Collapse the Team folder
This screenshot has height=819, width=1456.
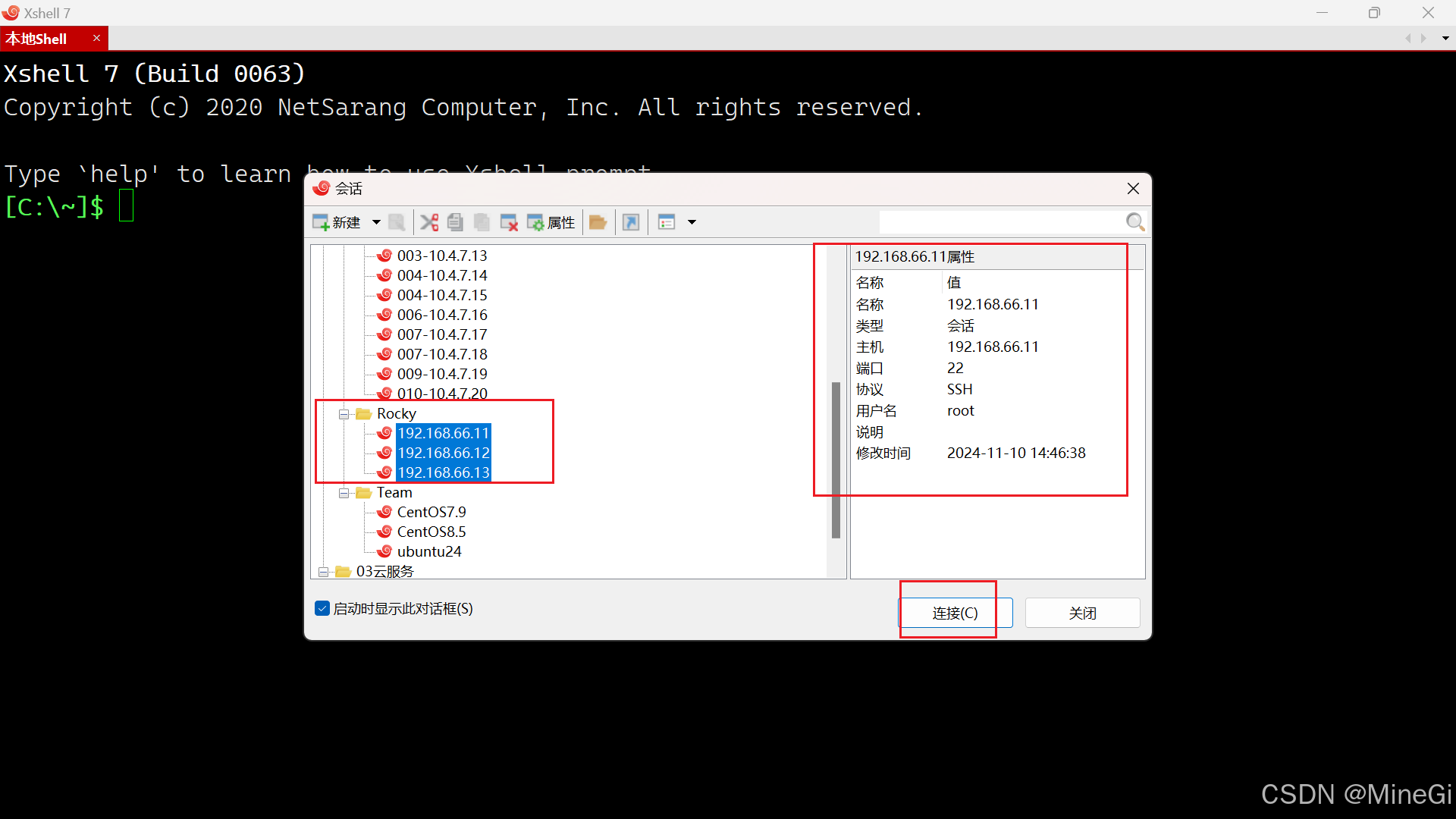tap(344, 493)
